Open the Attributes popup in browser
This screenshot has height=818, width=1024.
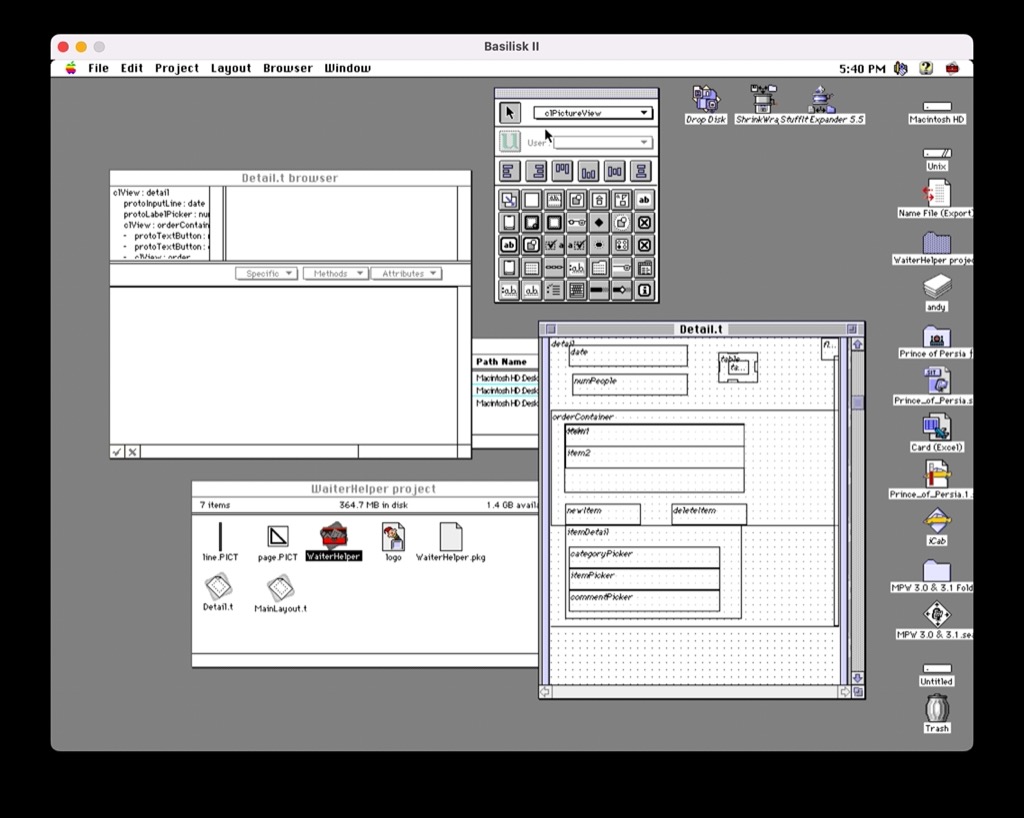click(406, 273)
